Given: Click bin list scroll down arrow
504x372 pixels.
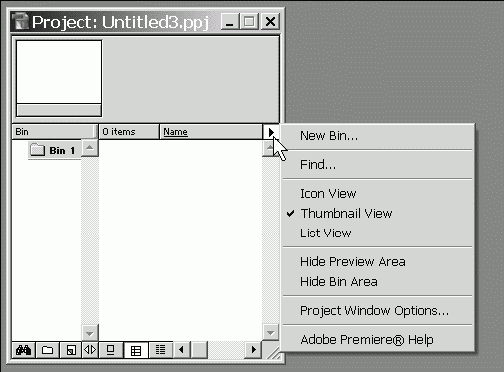Looking at the screenshot, I should click(90, 333).
